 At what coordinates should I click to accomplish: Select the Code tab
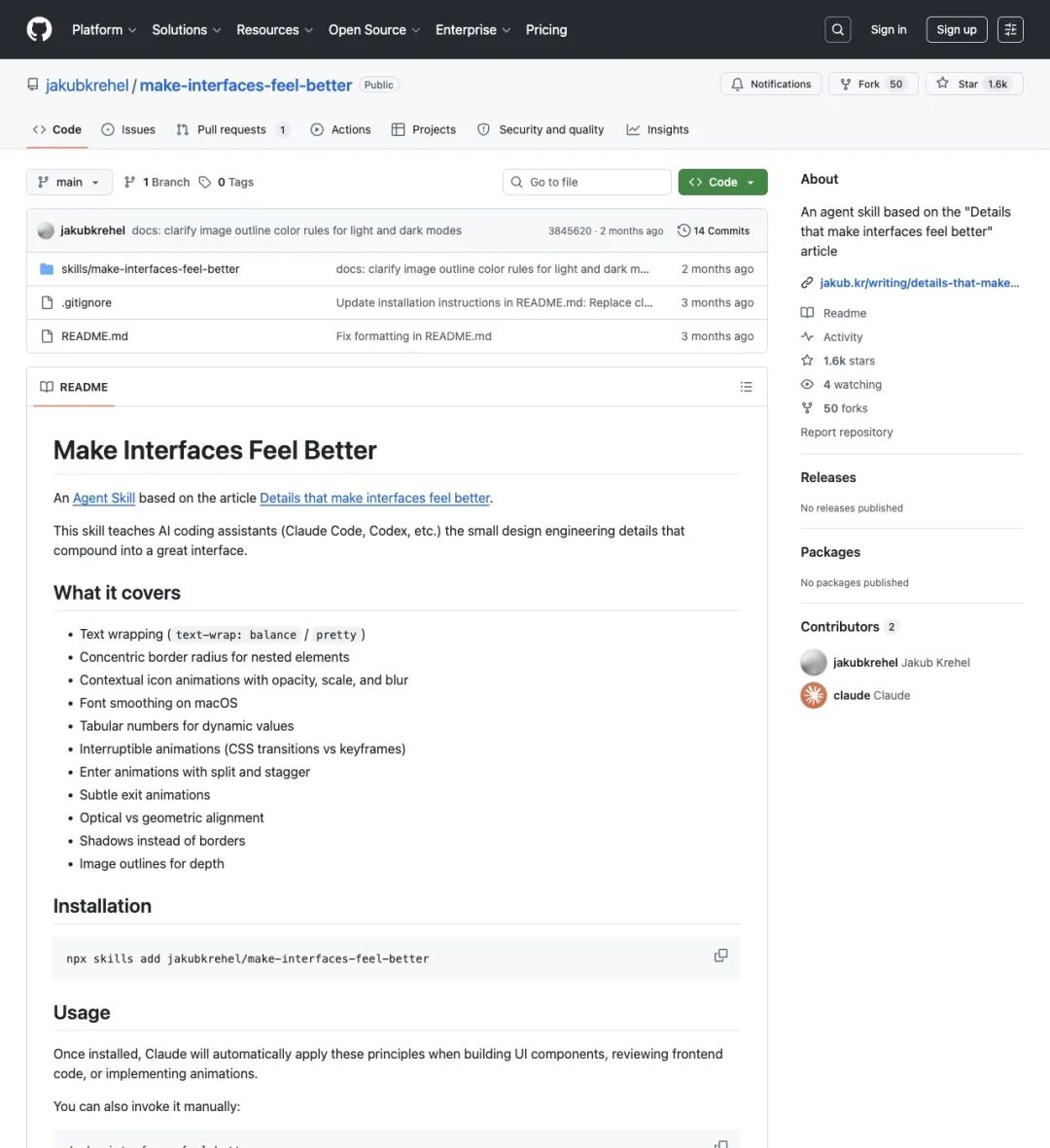[57, 129]
